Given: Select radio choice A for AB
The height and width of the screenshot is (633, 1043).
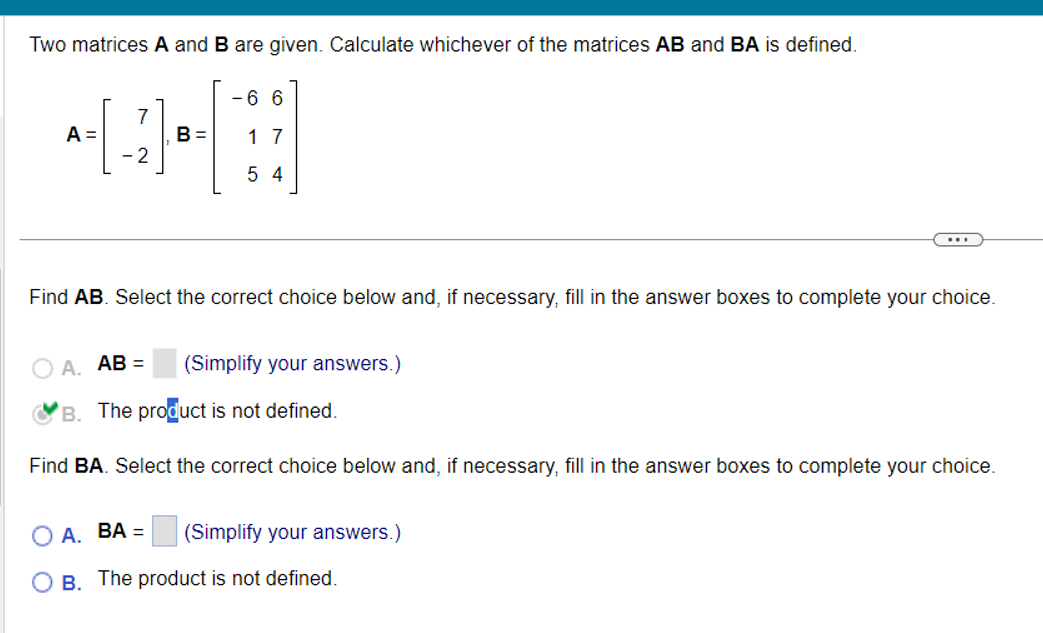Looking at the screenshot, I should point(43,366).
